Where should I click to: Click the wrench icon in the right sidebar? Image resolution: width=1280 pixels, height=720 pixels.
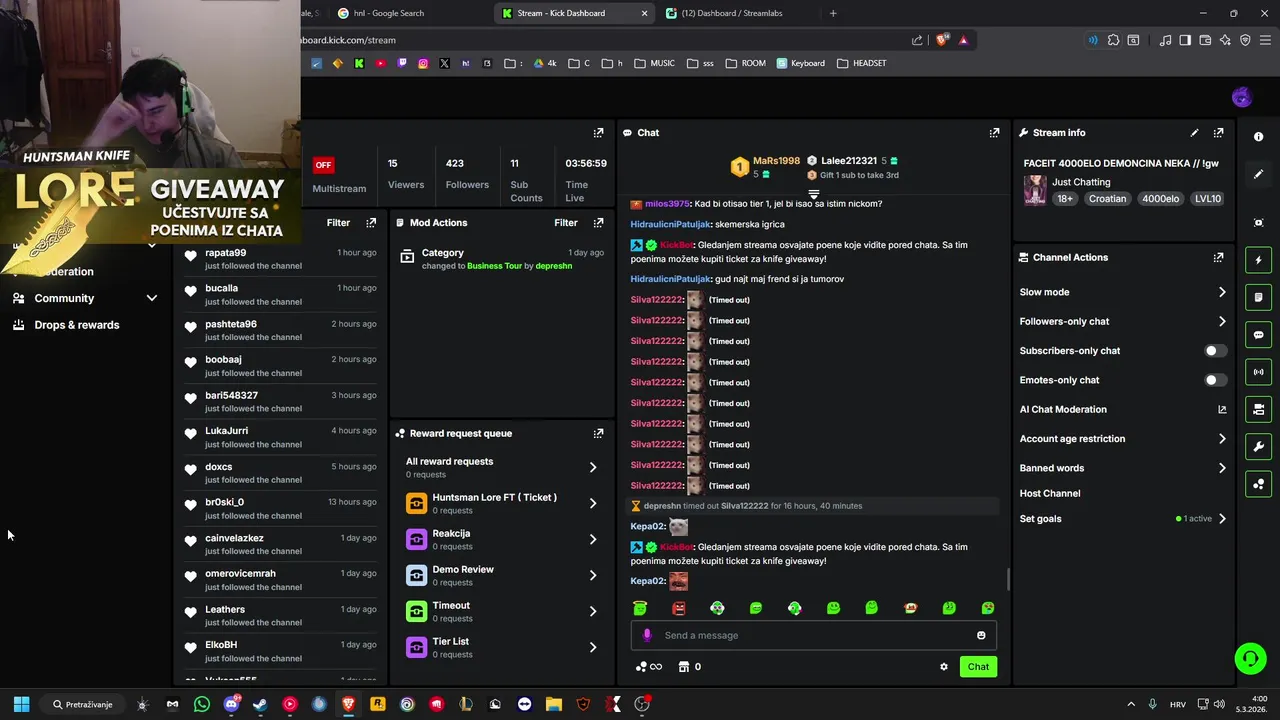click(x=1259, y=446)
